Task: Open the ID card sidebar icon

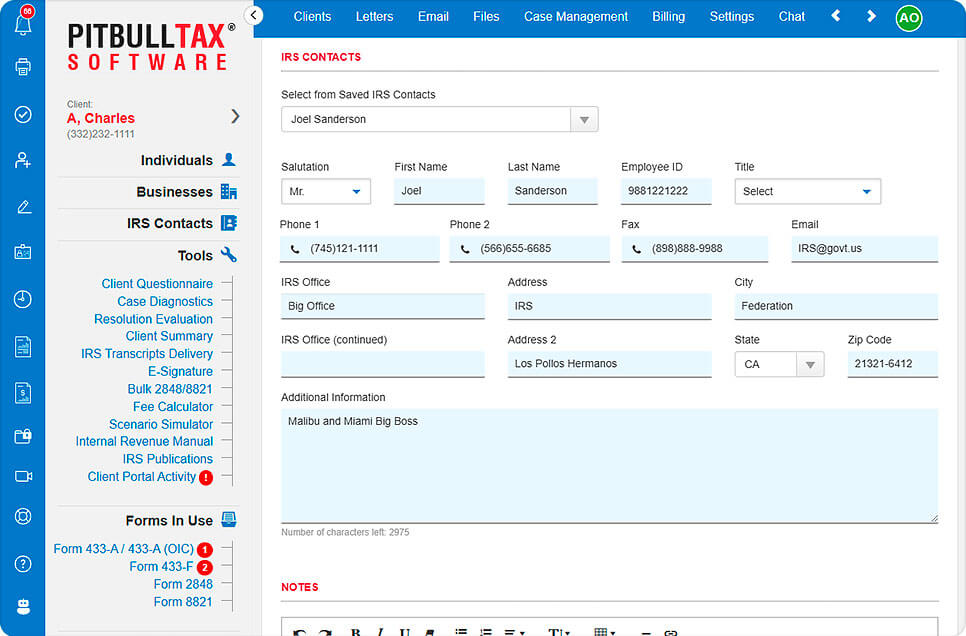Action: click(x=23, y=252)
